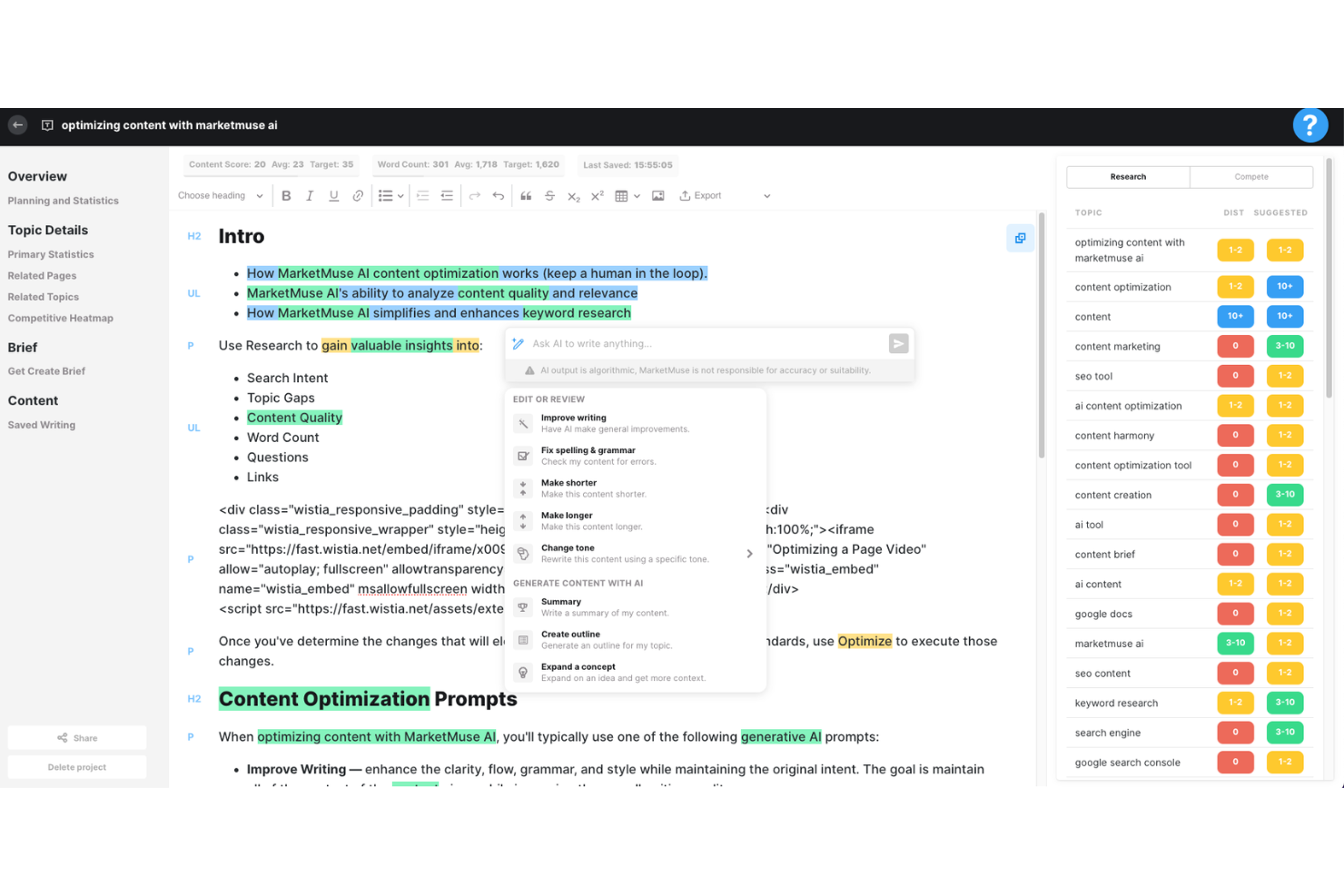Click the Ask AI to write anything field
This screenshot has width=1344, height=896.
pyautogui.click(x=707, y=343)
